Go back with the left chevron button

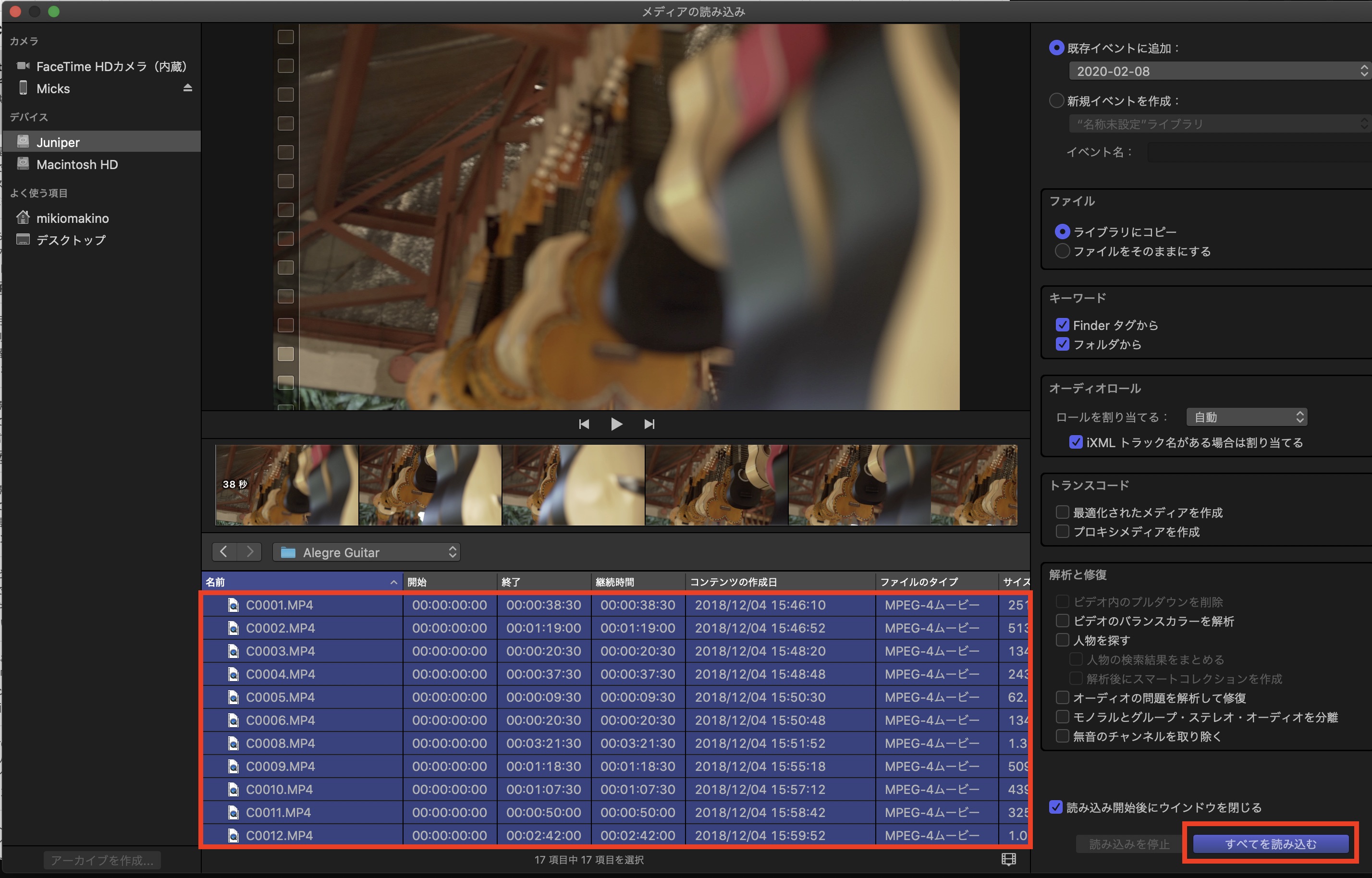point(224,552)
